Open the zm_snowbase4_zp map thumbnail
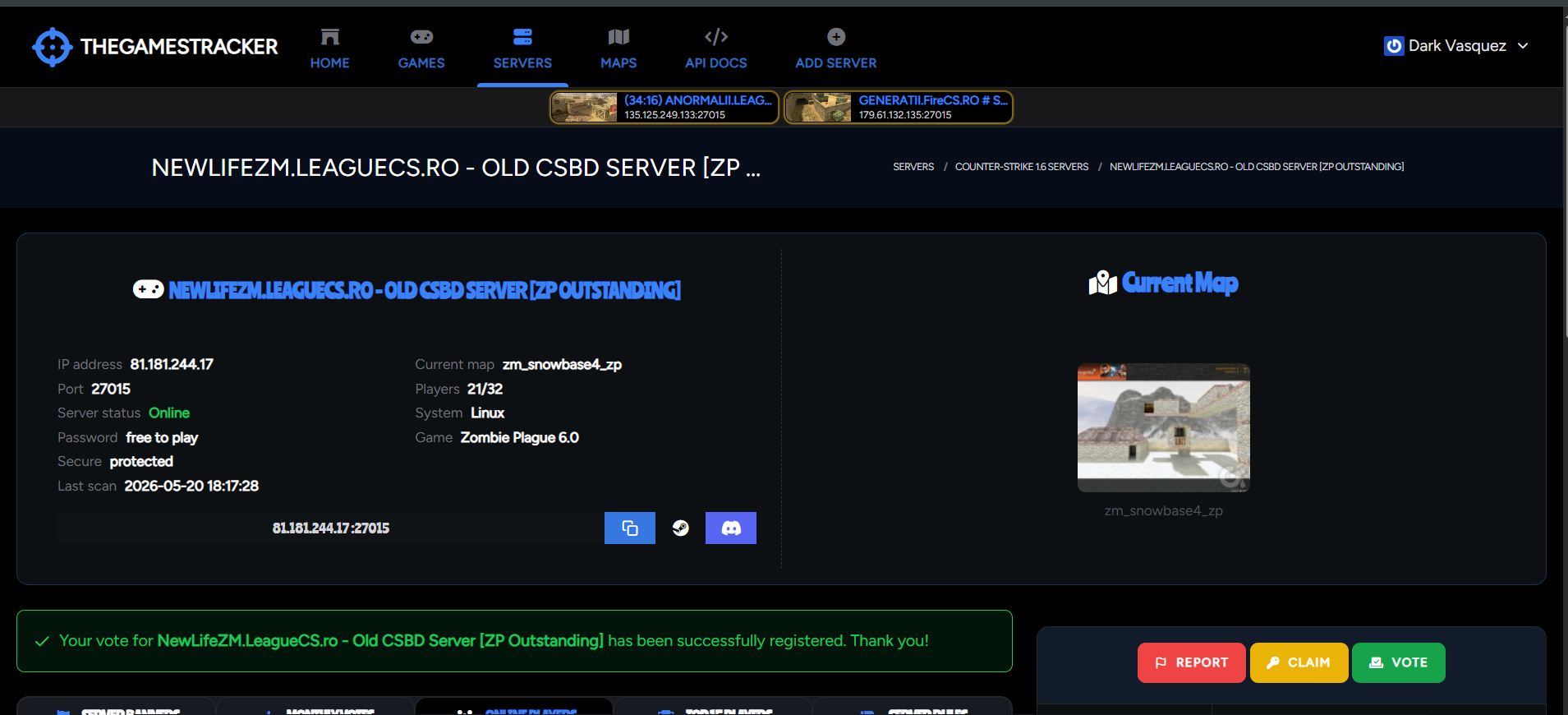 click(1164, 427)
